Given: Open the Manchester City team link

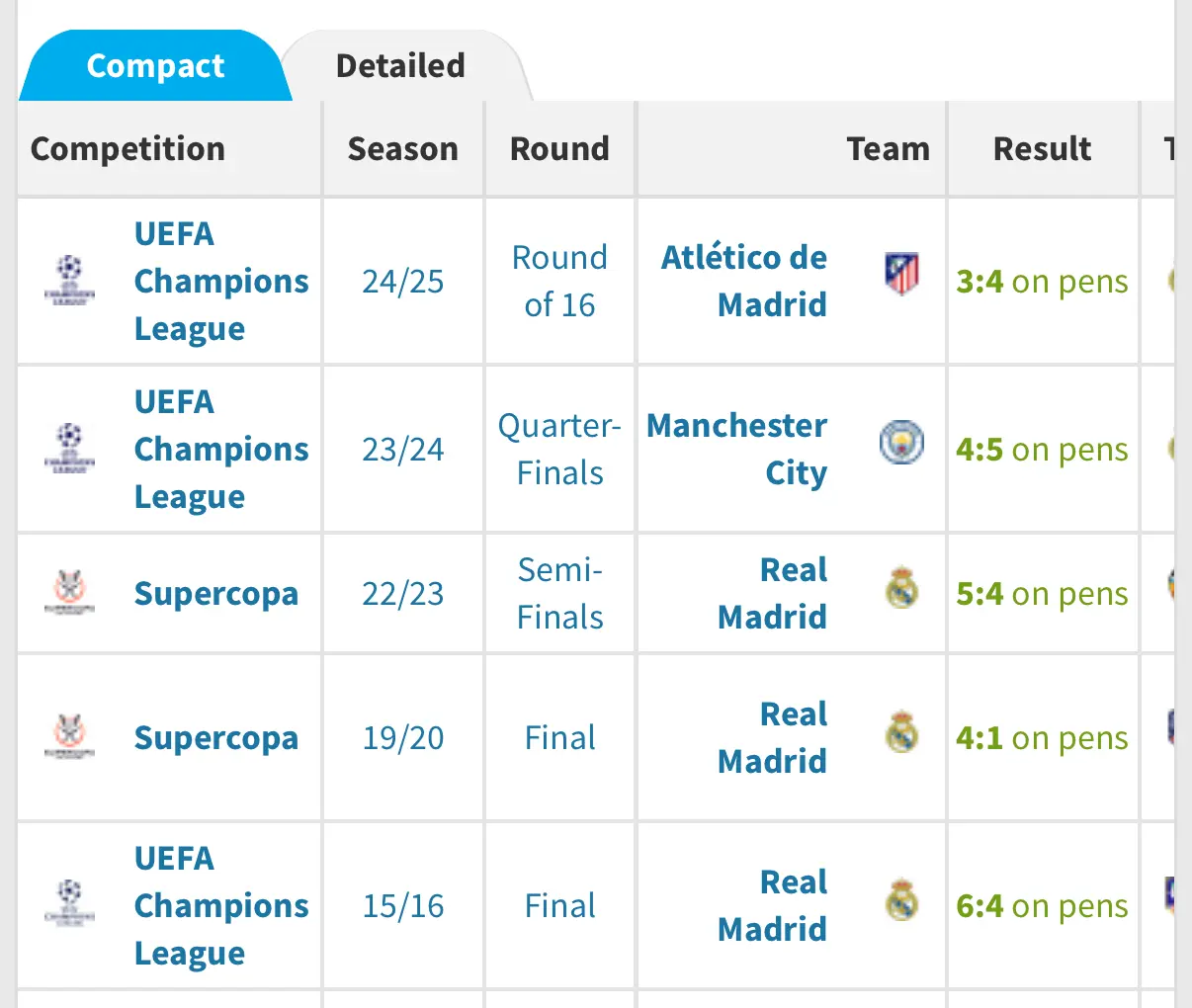Looking at the screenshot, I should pos(737,449).
